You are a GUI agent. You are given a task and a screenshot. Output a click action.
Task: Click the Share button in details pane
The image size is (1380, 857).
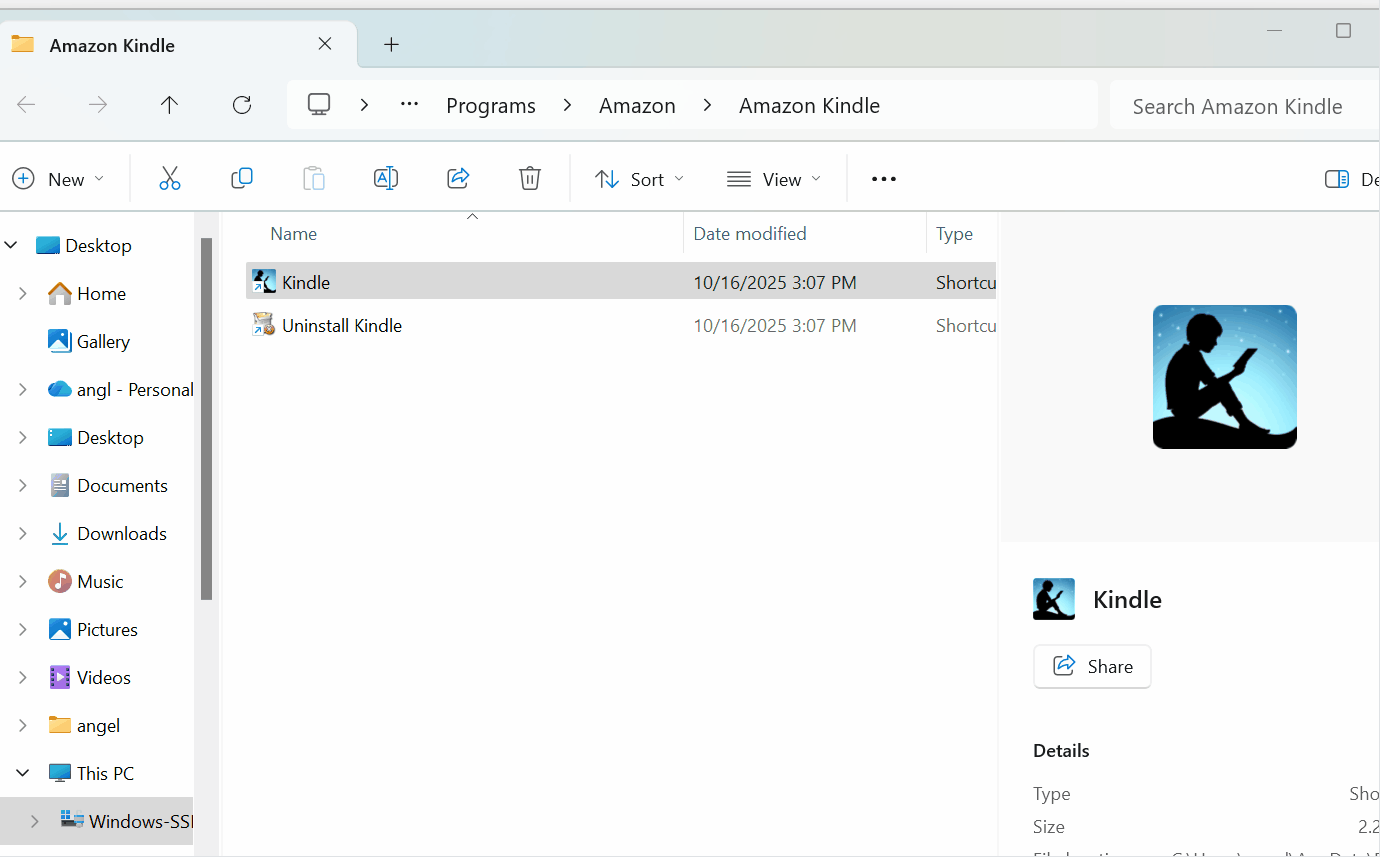pos(1092,666)
